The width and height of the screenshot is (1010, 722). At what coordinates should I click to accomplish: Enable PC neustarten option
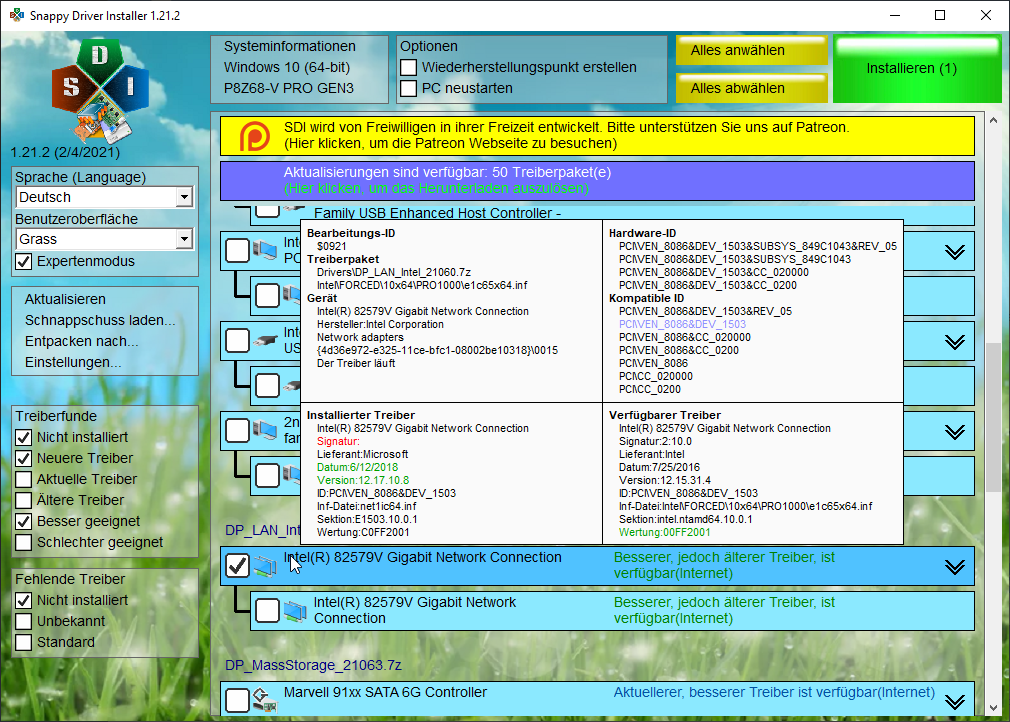pos(408,88)
